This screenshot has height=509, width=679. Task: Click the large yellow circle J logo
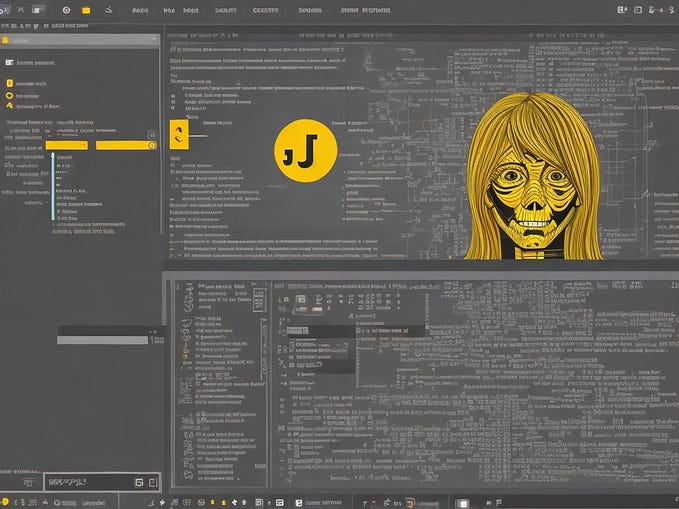pos(306,150)
